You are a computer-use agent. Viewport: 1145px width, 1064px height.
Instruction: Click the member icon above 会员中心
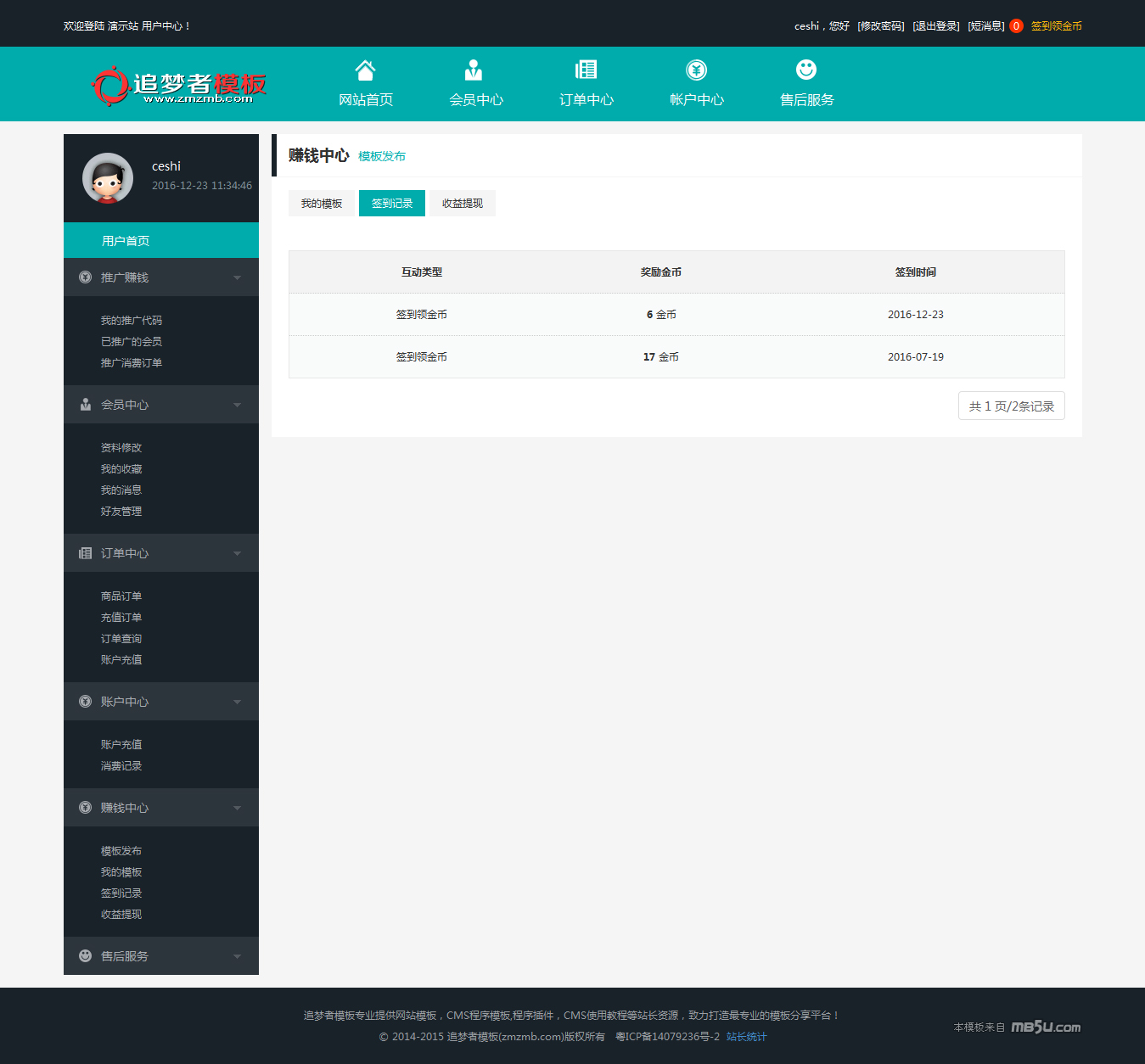(474, 70)
